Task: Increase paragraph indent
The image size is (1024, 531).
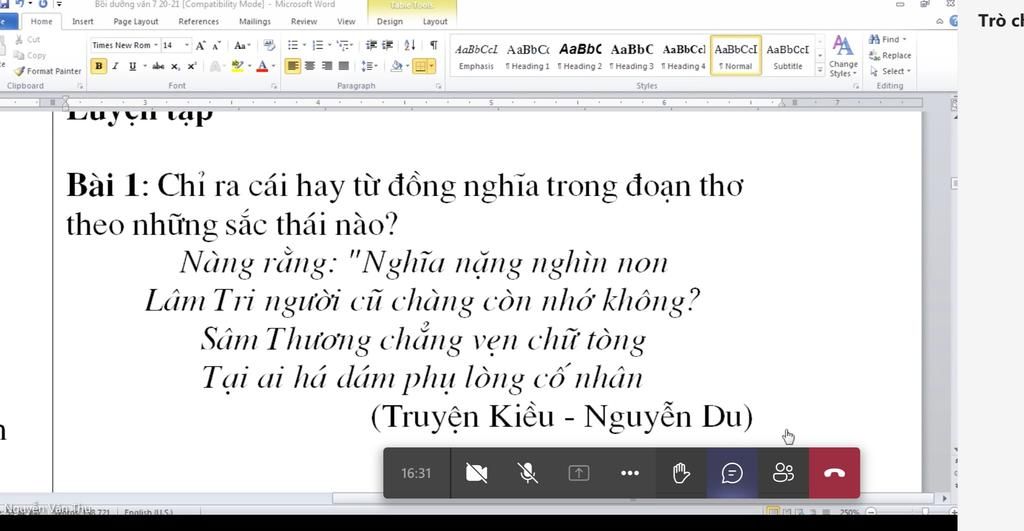Action: coord(387,45)
